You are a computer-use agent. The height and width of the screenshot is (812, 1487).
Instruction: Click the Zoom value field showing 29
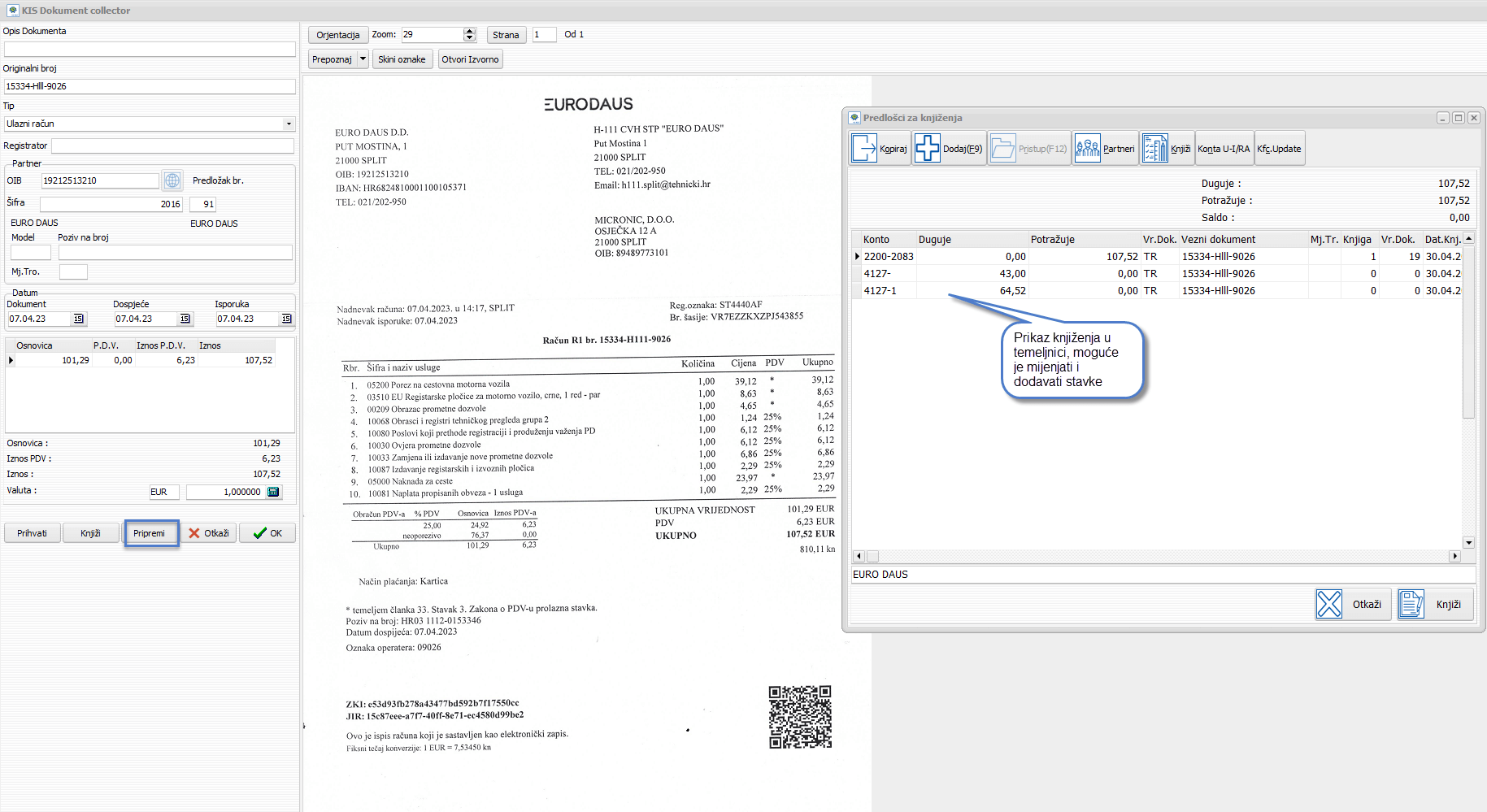pyautogui.click(x=432, y=34)
